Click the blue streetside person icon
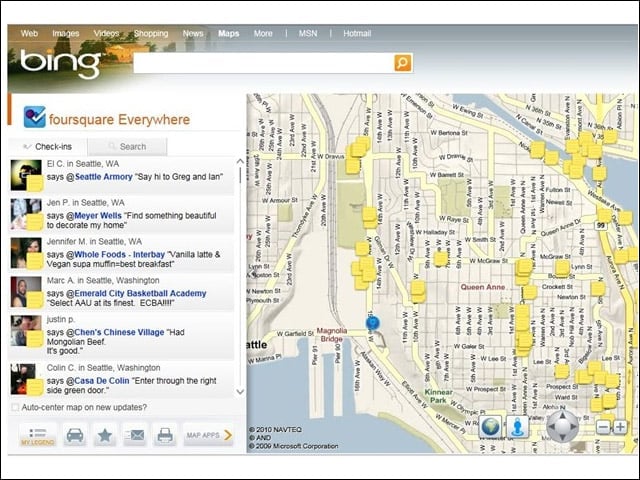Image resolution: width=640 pixels, height=480 pixels. point(518,427)
